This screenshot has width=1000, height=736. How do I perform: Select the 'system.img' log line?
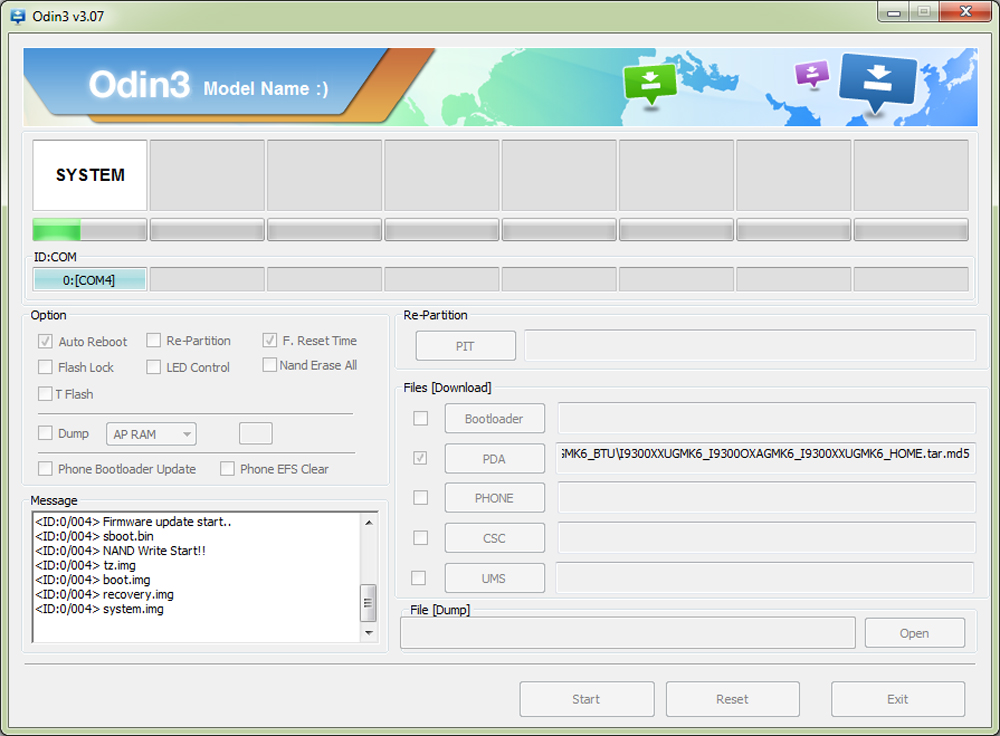99,609
